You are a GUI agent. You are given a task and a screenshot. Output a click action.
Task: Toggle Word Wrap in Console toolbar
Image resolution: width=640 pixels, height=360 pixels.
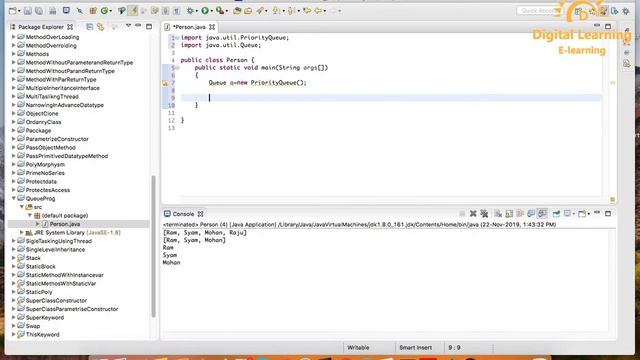click(x=520, y=213)
